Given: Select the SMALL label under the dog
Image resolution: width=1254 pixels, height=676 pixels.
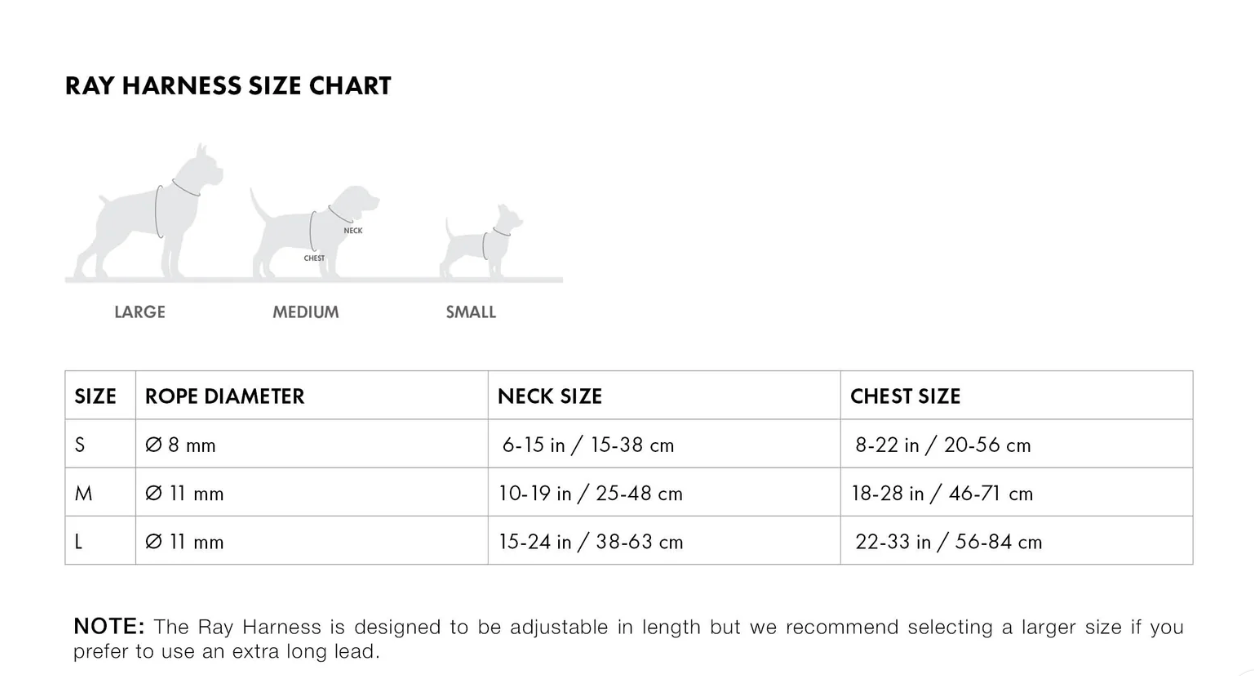Looking at the screenshot, I should (471, 312).
